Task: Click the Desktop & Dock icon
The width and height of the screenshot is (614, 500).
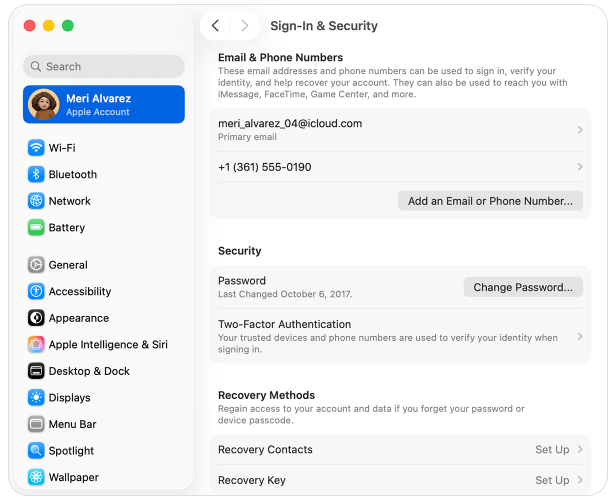Action: [x=36, y=371]
